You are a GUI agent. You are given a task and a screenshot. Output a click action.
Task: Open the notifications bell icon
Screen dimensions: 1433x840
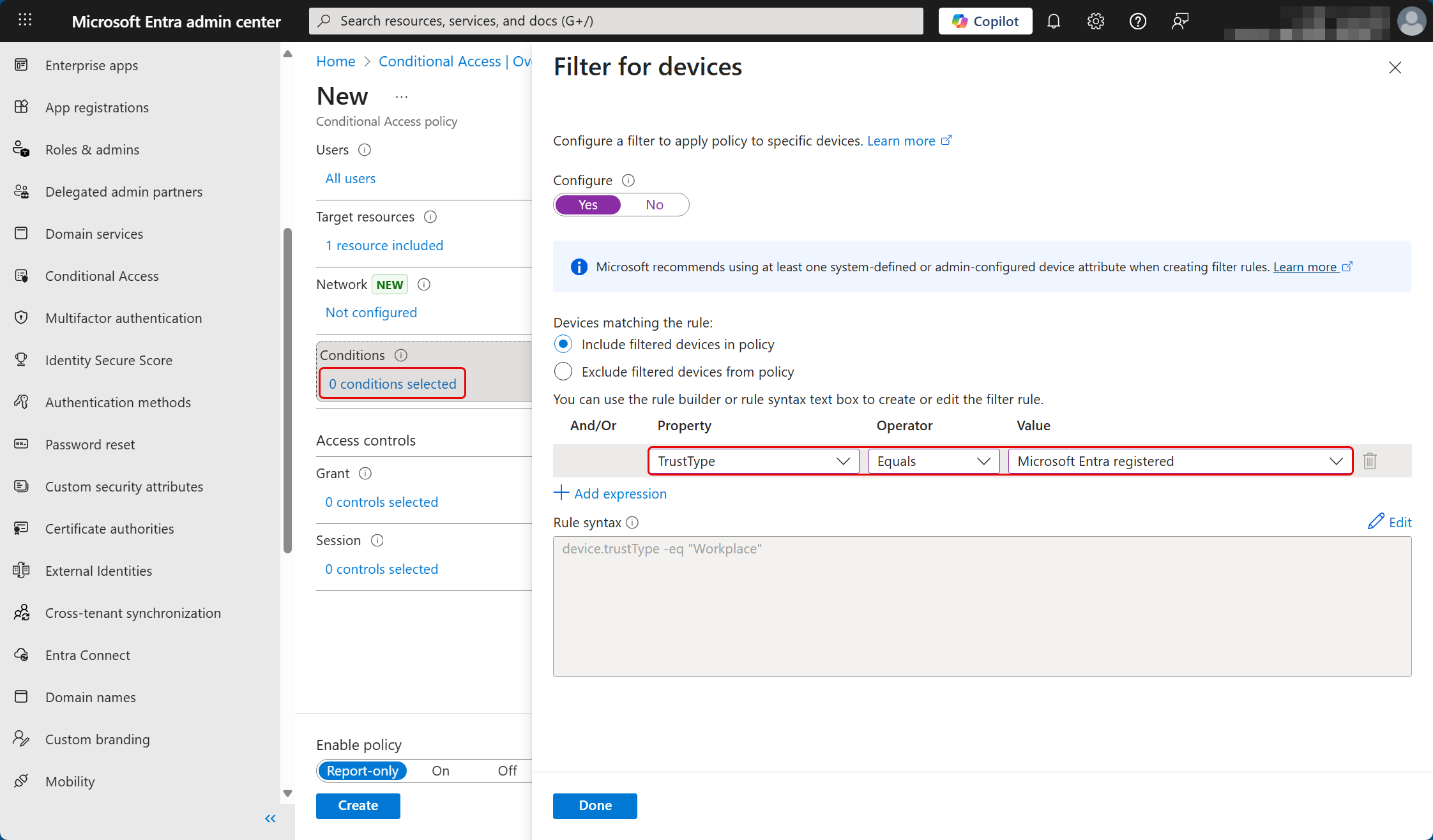tap(1054, 21)
